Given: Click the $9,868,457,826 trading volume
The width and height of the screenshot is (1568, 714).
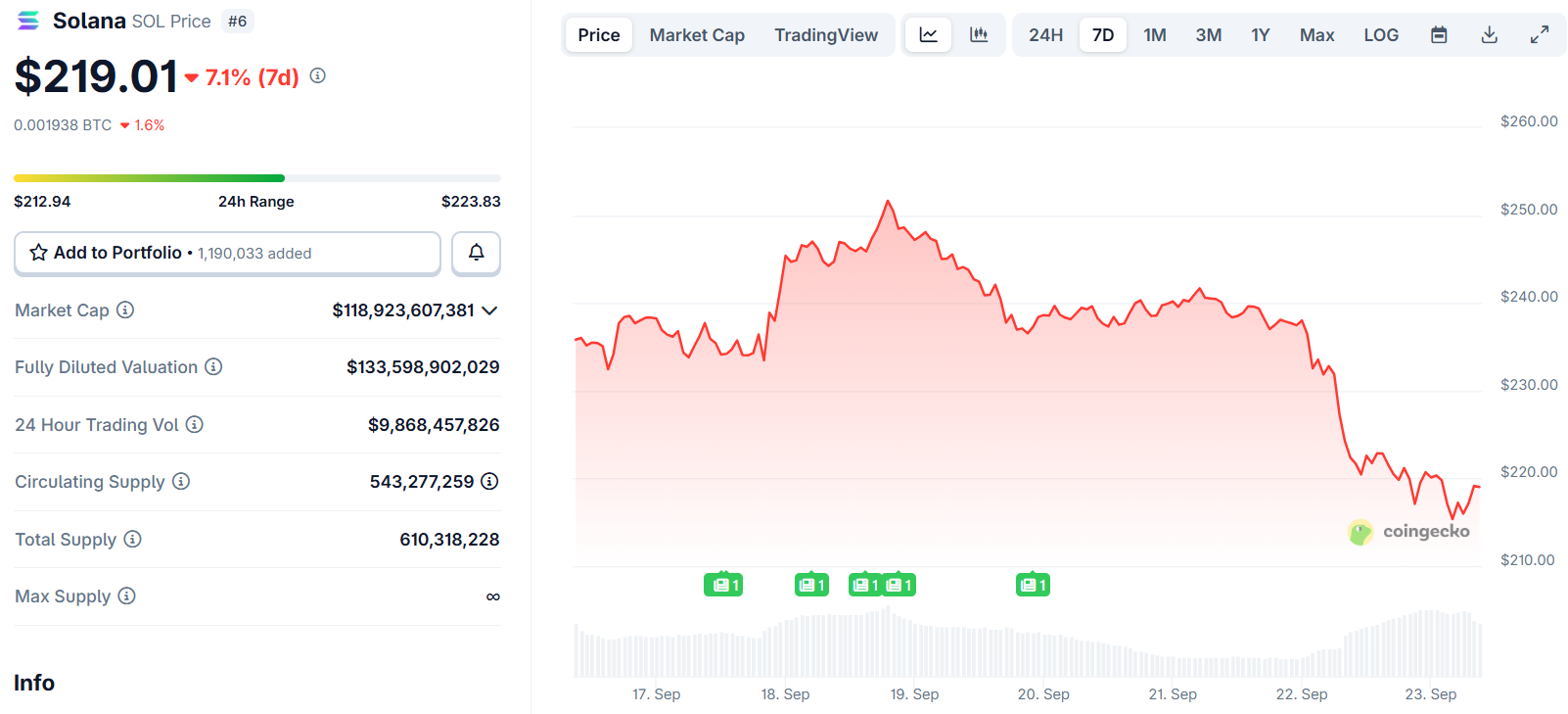Looking at the screenshot, I should pos(434,425).
